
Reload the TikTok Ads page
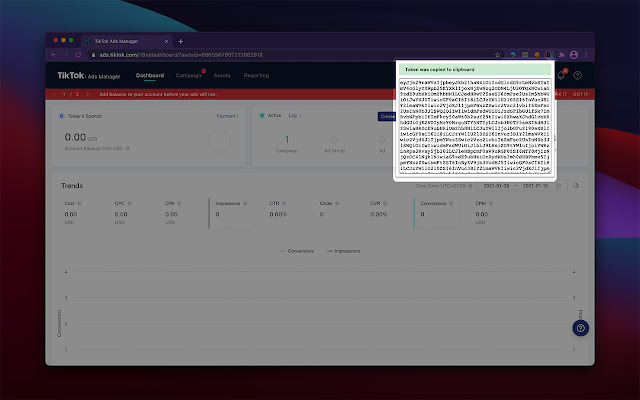pos(78,55)
